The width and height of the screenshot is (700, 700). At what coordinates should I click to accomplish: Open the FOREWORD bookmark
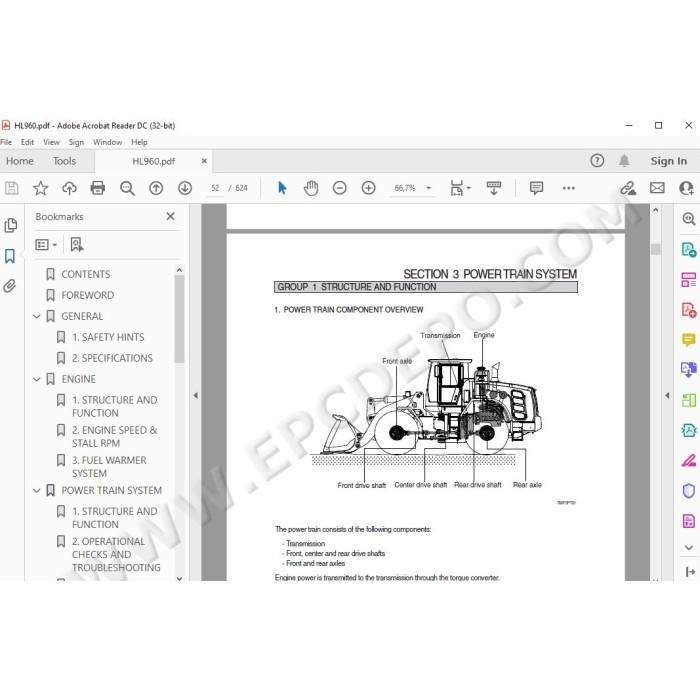coord(88,296)
